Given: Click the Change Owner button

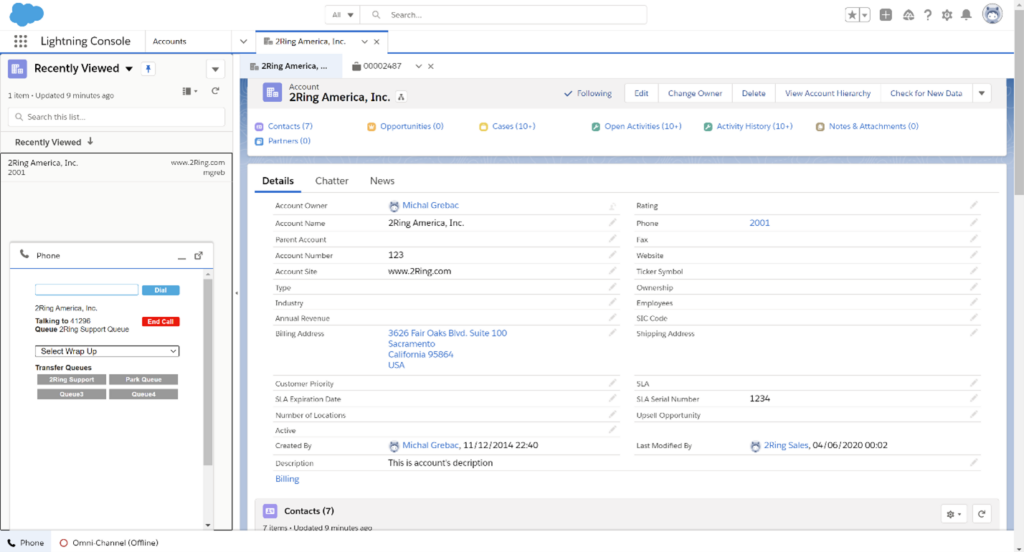Looking at the screenshot, I should (x=695, y=93).
